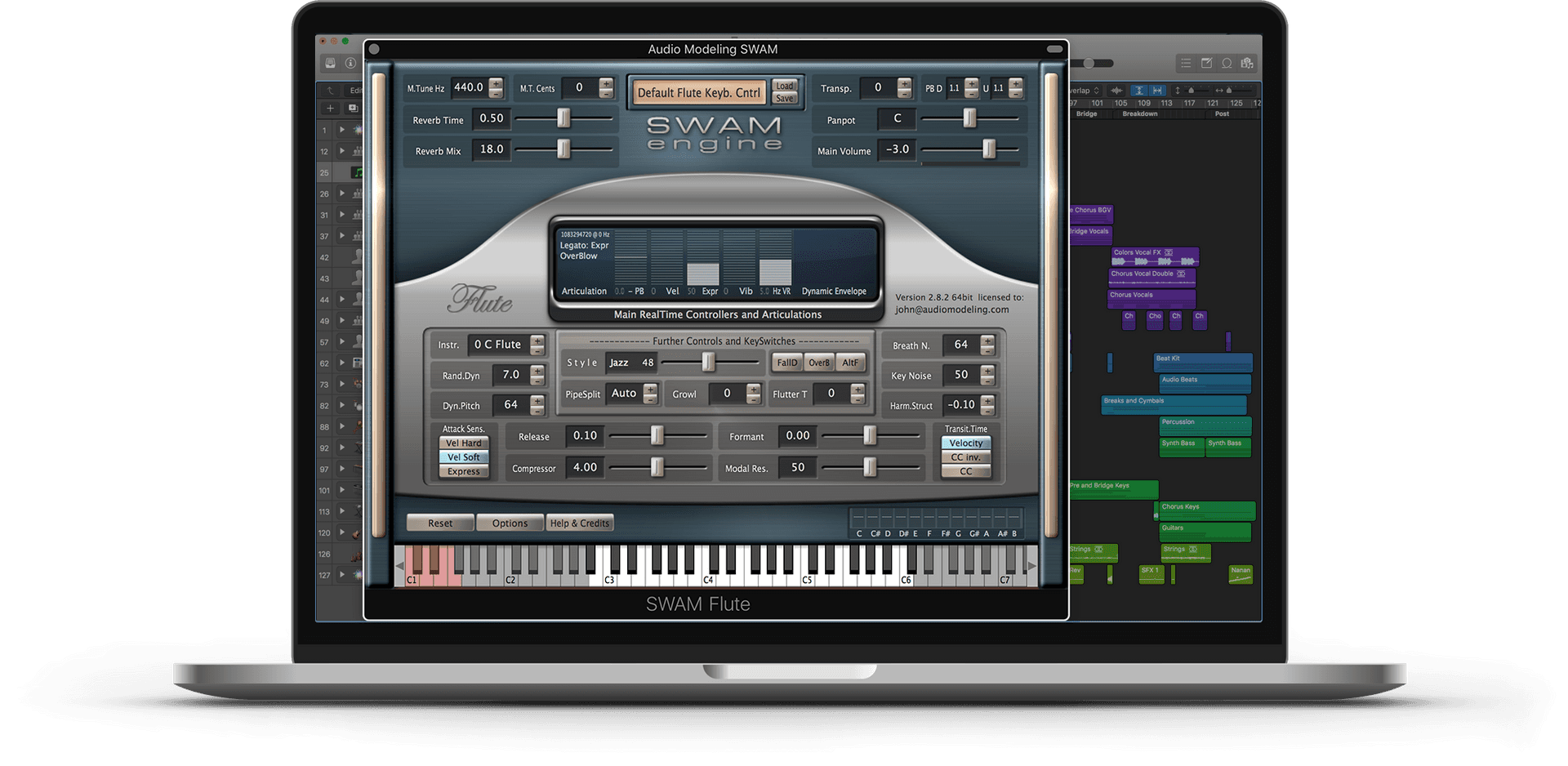Click the Default Flute Keyb. Cntrl preset name
Screen dimensions: 1568x766
pos(699,92)
